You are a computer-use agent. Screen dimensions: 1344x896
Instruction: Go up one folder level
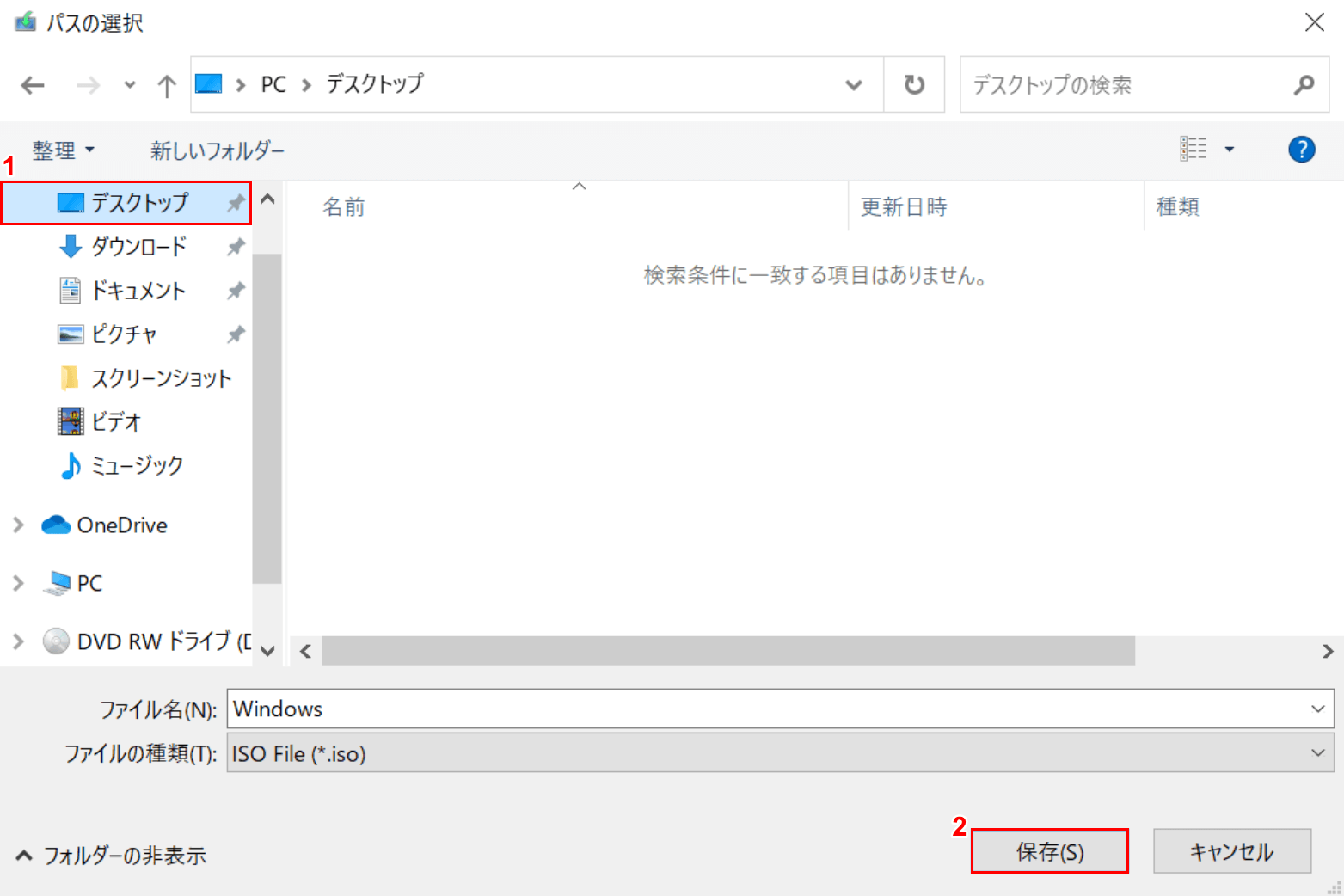[x=167, y=85]
